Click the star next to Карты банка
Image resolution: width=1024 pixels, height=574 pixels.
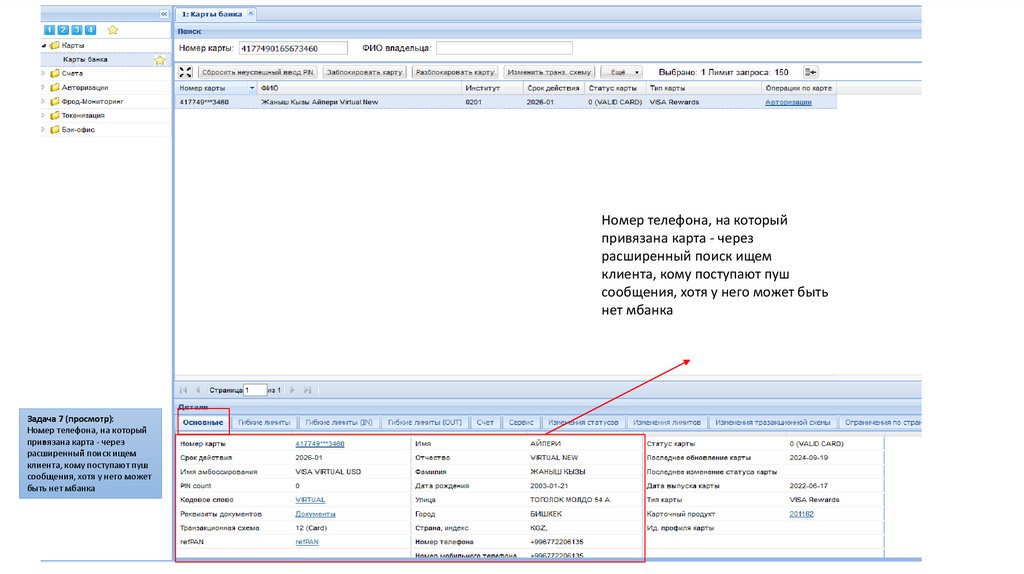click(159, 60)
